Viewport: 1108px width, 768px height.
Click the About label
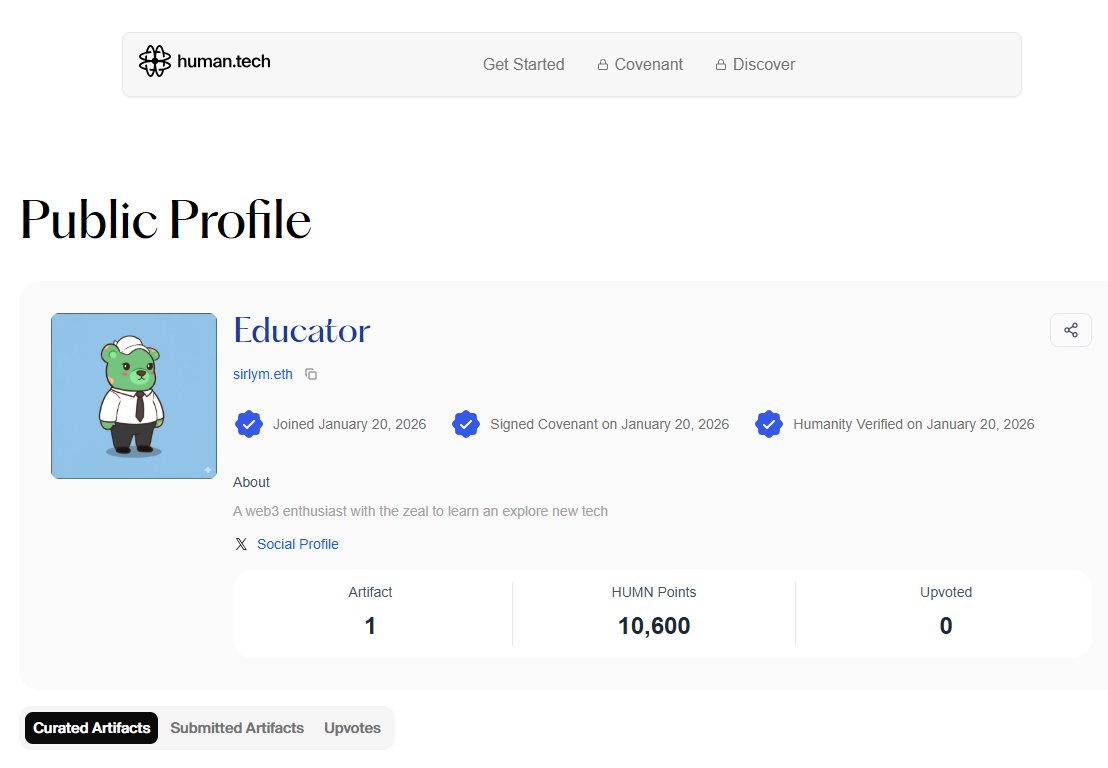(252, 482)
